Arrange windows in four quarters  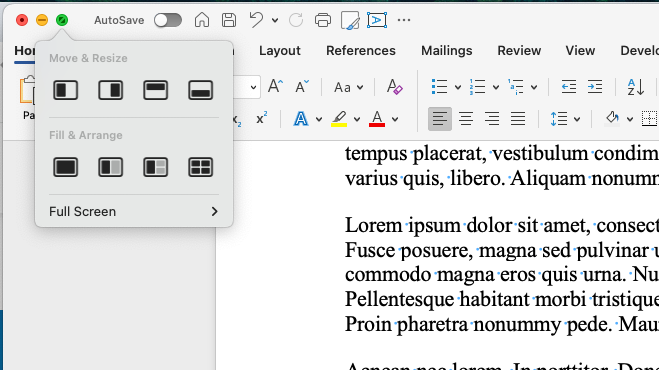pyautogui.click(x=200, y=167)
